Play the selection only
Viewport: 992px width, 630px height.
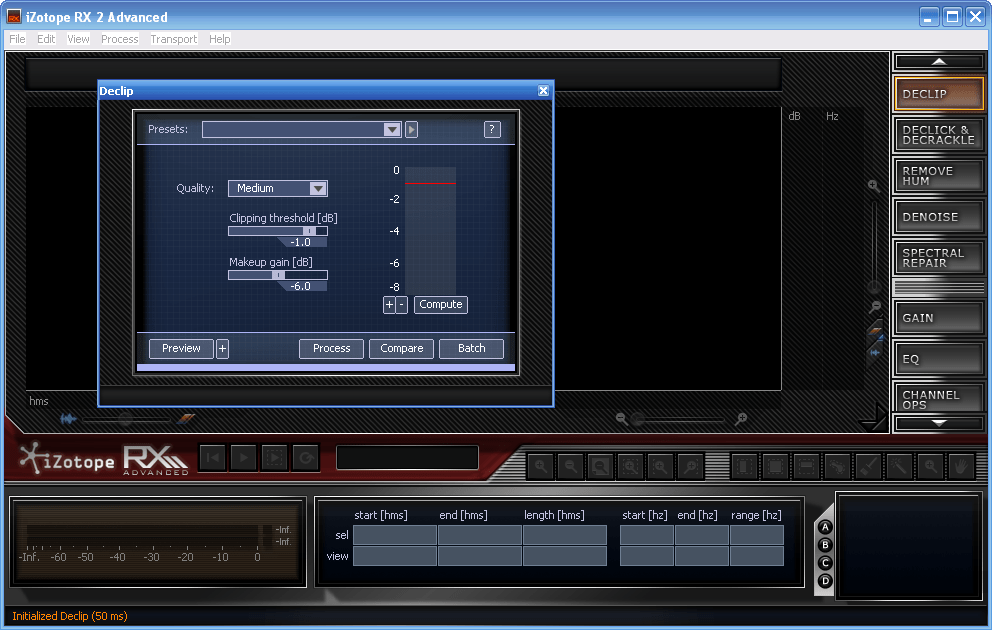pyautogui.click(x=275, y=458)
